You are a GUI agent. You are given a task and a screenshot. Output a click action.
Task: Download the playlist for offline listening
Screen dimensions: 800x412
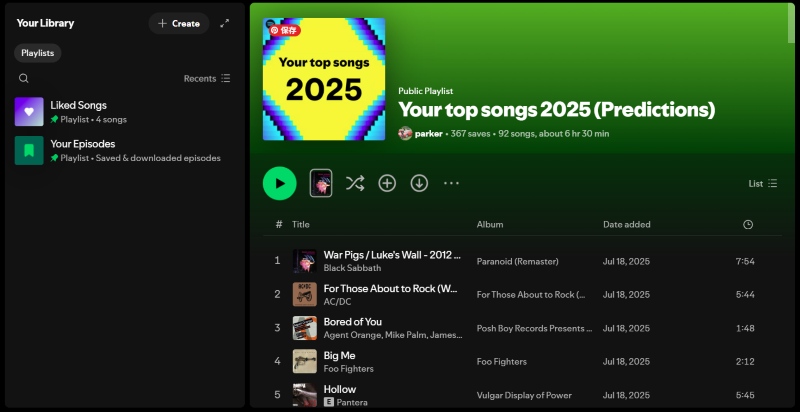pyautogui.click(x=419, y=184)
